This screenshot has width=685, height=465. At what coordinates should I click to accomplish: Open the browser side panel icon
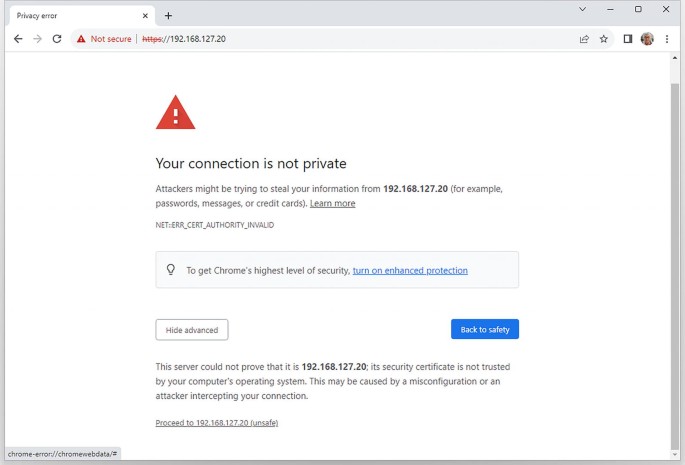click(x=628, y=39)
